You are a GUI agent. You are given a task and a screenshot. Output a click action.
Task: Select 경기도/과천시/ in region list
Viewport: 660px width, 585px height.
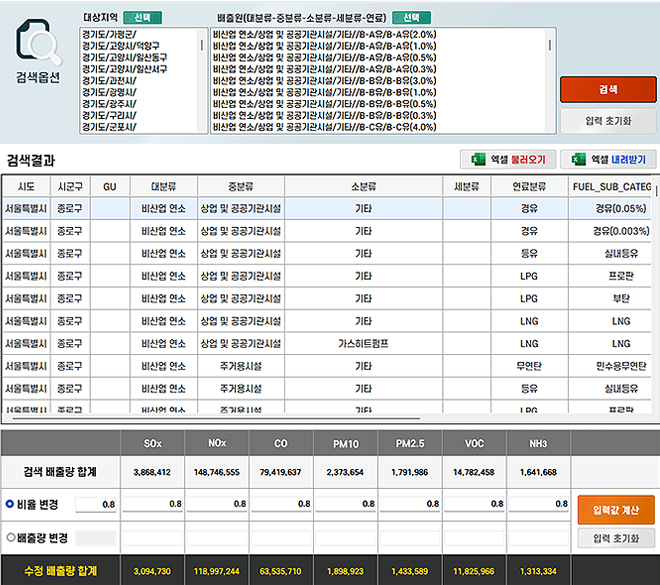click(109, 80)
